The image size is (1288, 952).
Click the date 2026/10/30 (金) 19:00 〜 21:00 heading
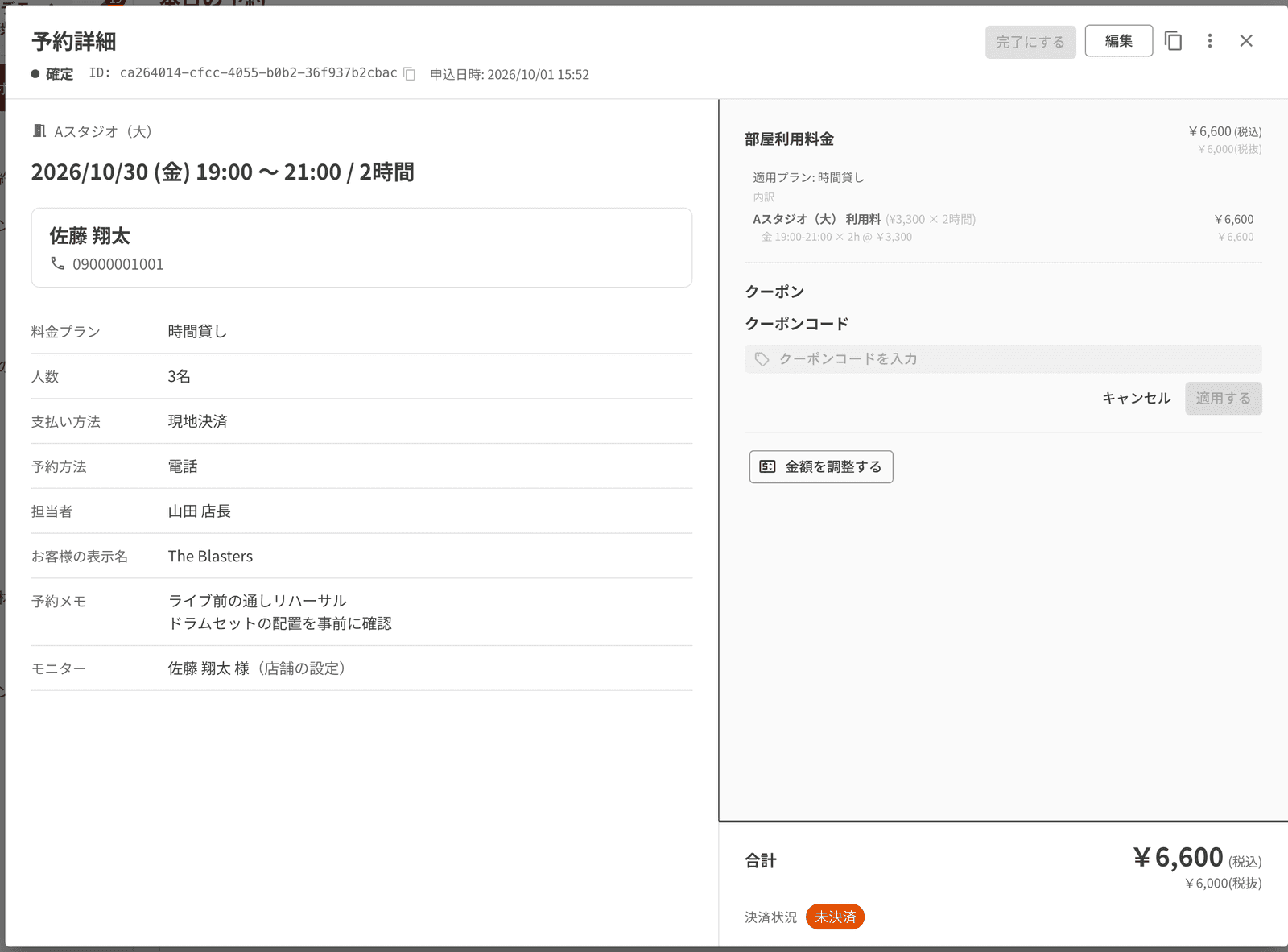[x=223, y=172]
